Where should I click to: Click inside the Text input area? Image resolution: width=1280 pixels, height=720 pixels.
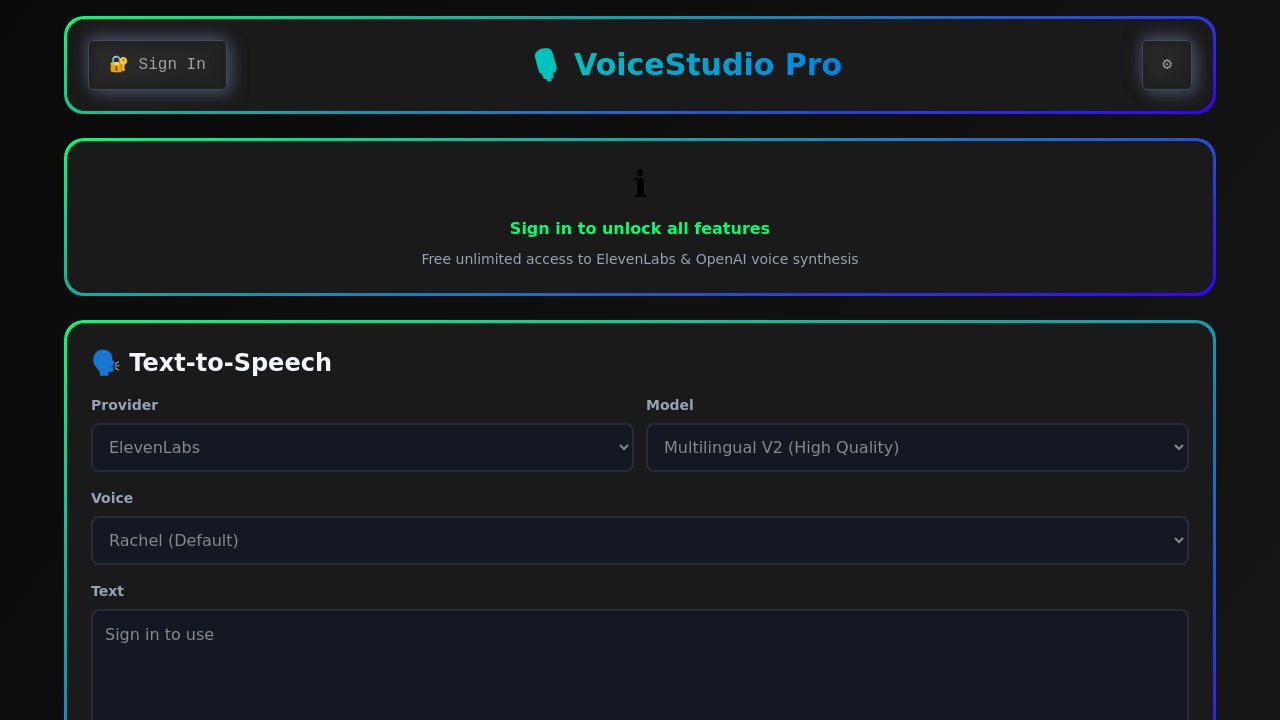tap(640, 665)
